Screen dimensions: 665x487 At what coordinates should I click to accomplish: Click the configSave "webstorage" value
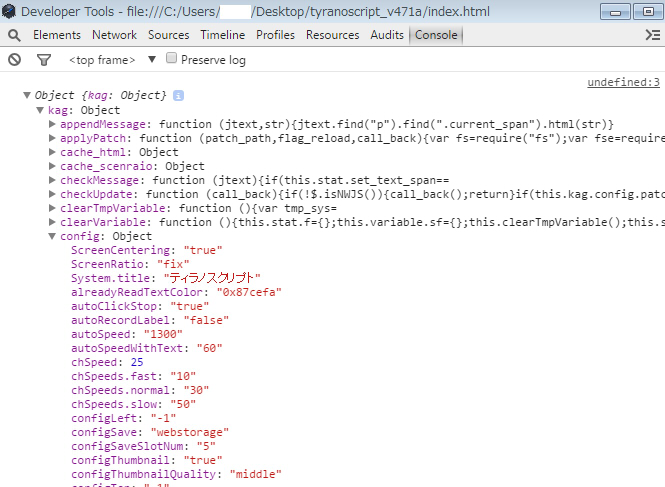tap(190, 432)
